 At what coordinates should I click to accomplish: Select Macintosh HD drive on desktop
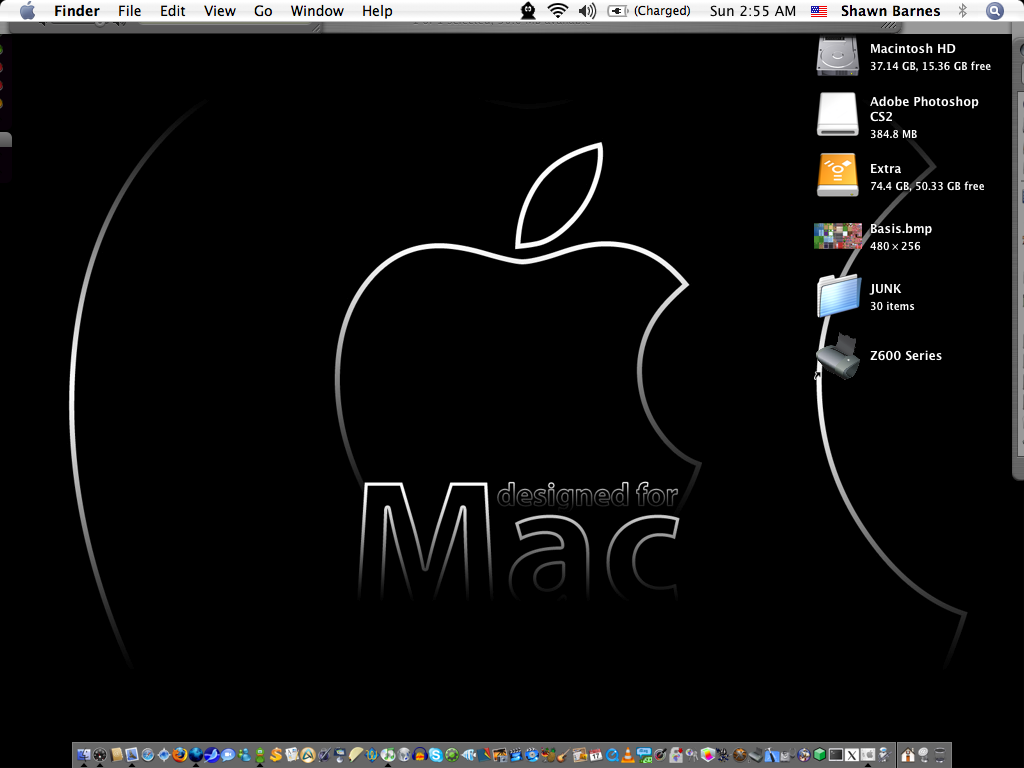(x=837, y=56)
